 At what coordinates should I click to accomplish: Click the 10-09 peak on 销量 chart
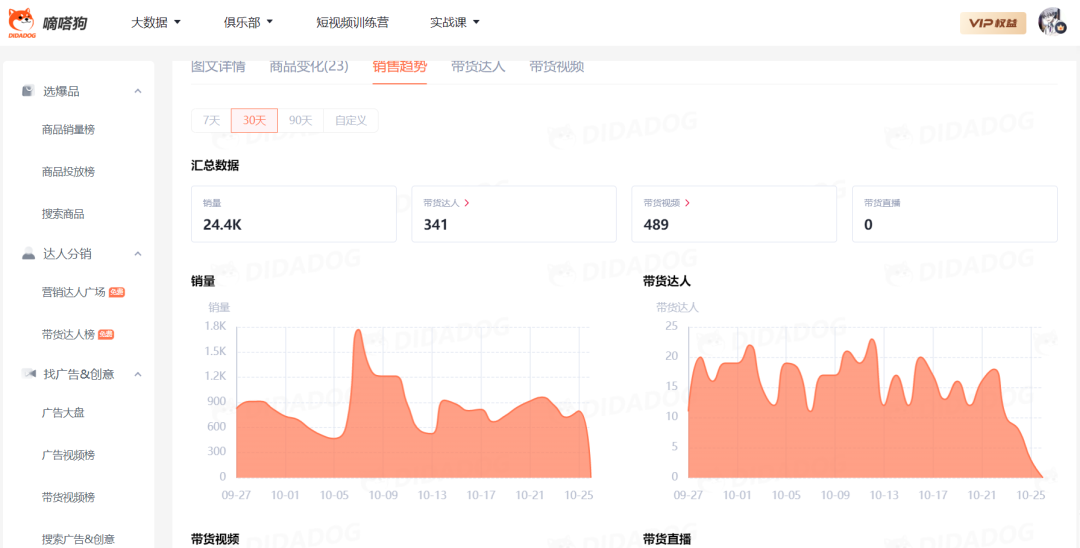359,331
